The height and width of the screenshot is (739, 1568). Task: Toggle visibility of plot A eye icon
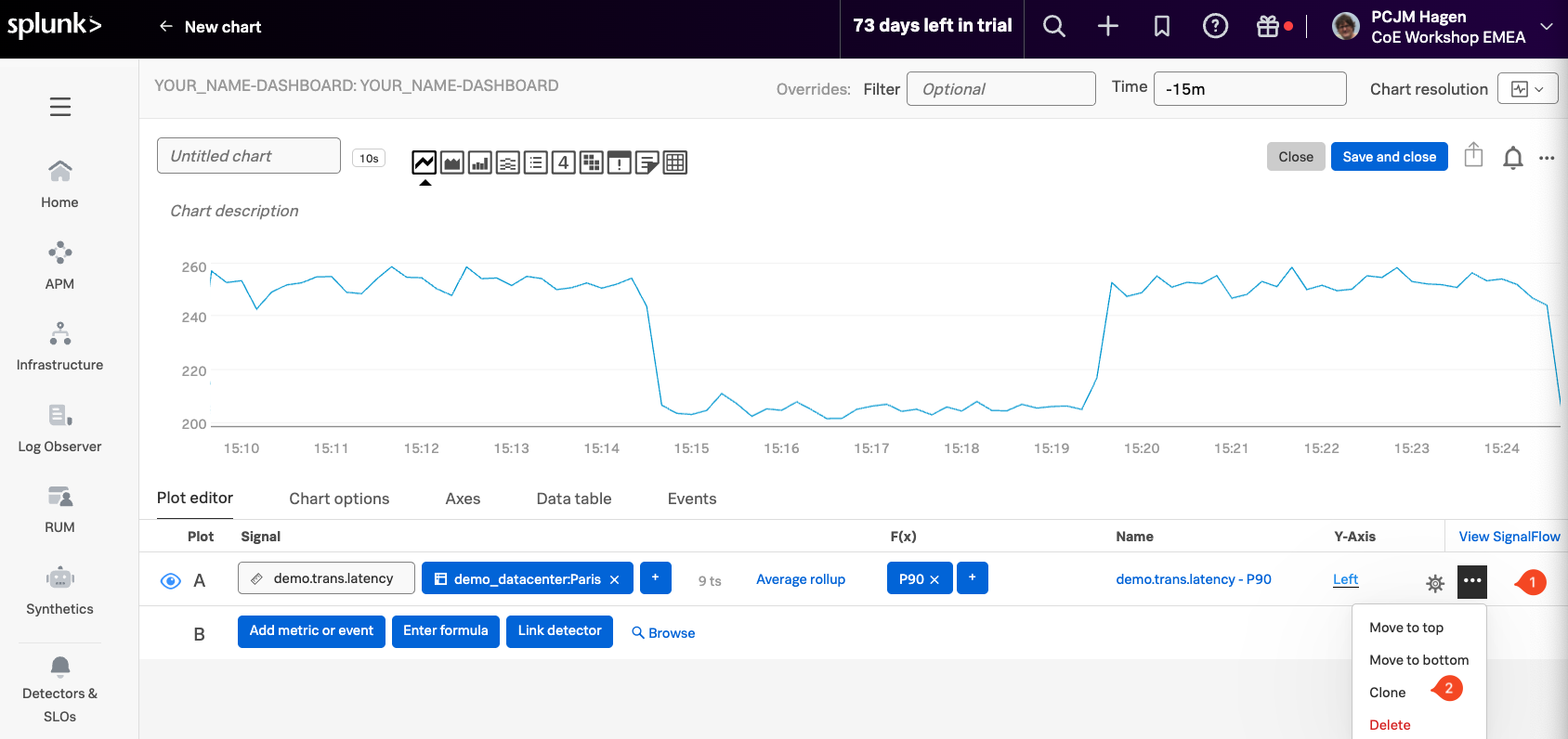[x=170, y=581]
